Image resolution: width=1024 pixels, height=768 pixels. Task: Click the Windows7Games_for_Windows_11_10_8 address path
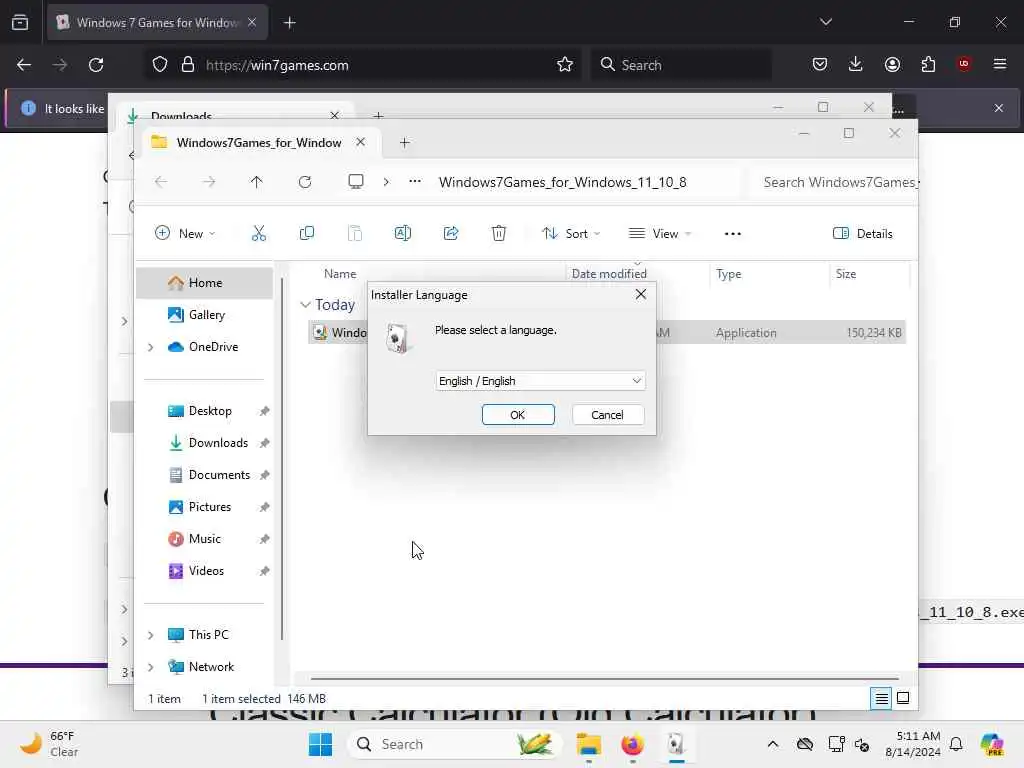[562, 182]
